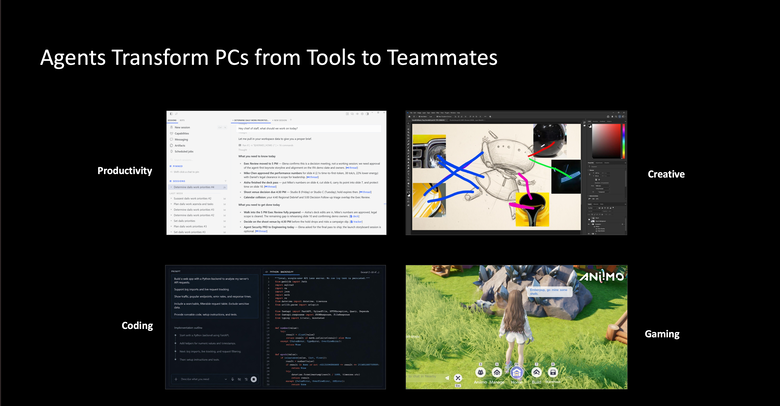The image size is (780, 406).
Task: Open the 'Plan daily work agenda and tasks' session
Action: click(197, 204)
